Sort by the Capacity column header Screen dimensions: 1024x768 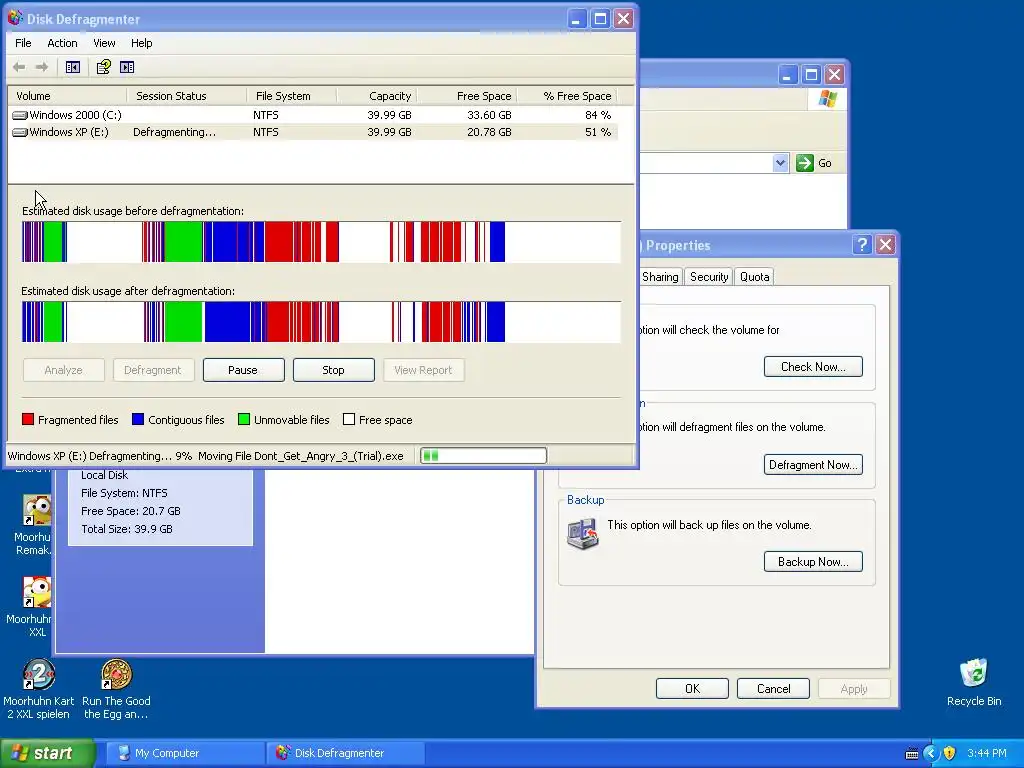(x=377, y=96)
